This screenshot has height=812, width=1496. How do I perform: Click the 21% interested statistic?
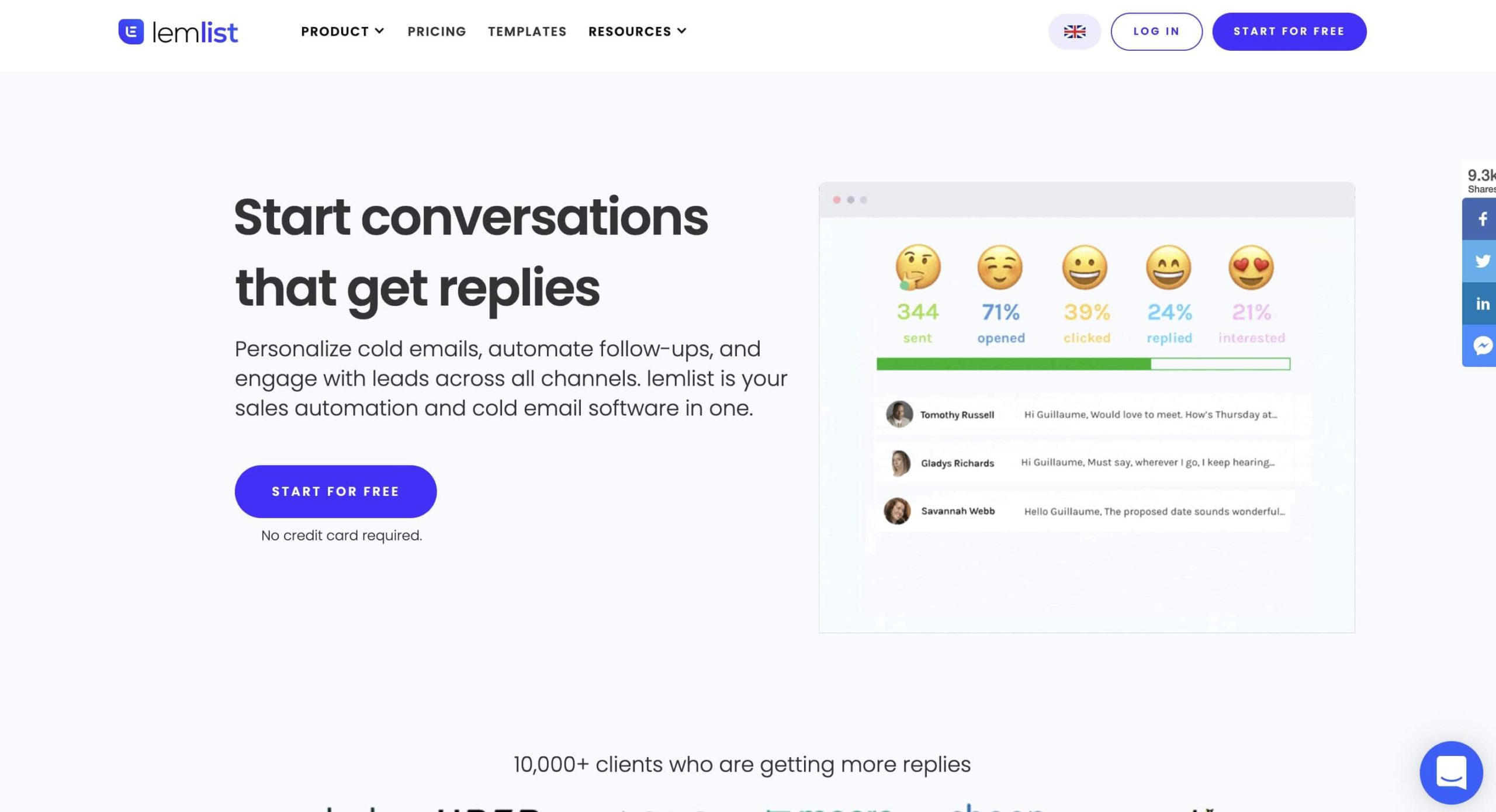coord(1252,322)
